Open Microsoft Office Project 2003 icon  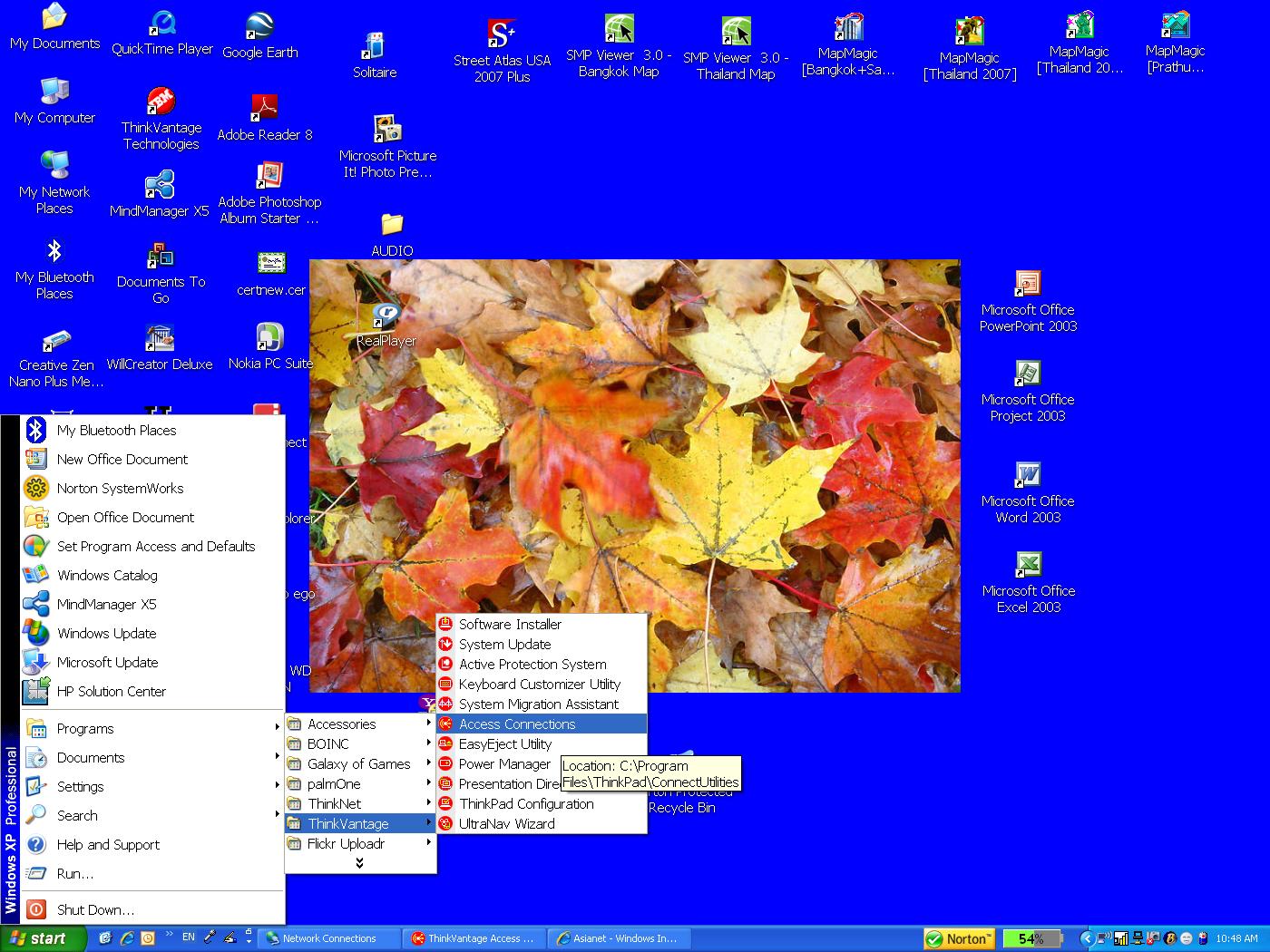click(x=1028, y=392)
